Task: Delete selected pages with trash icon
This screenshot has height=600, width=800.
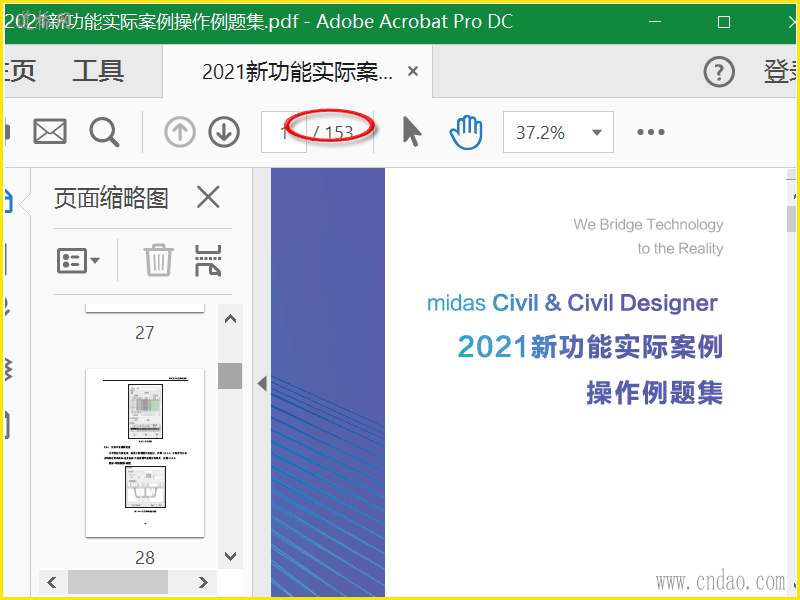Action: [158, 260]
